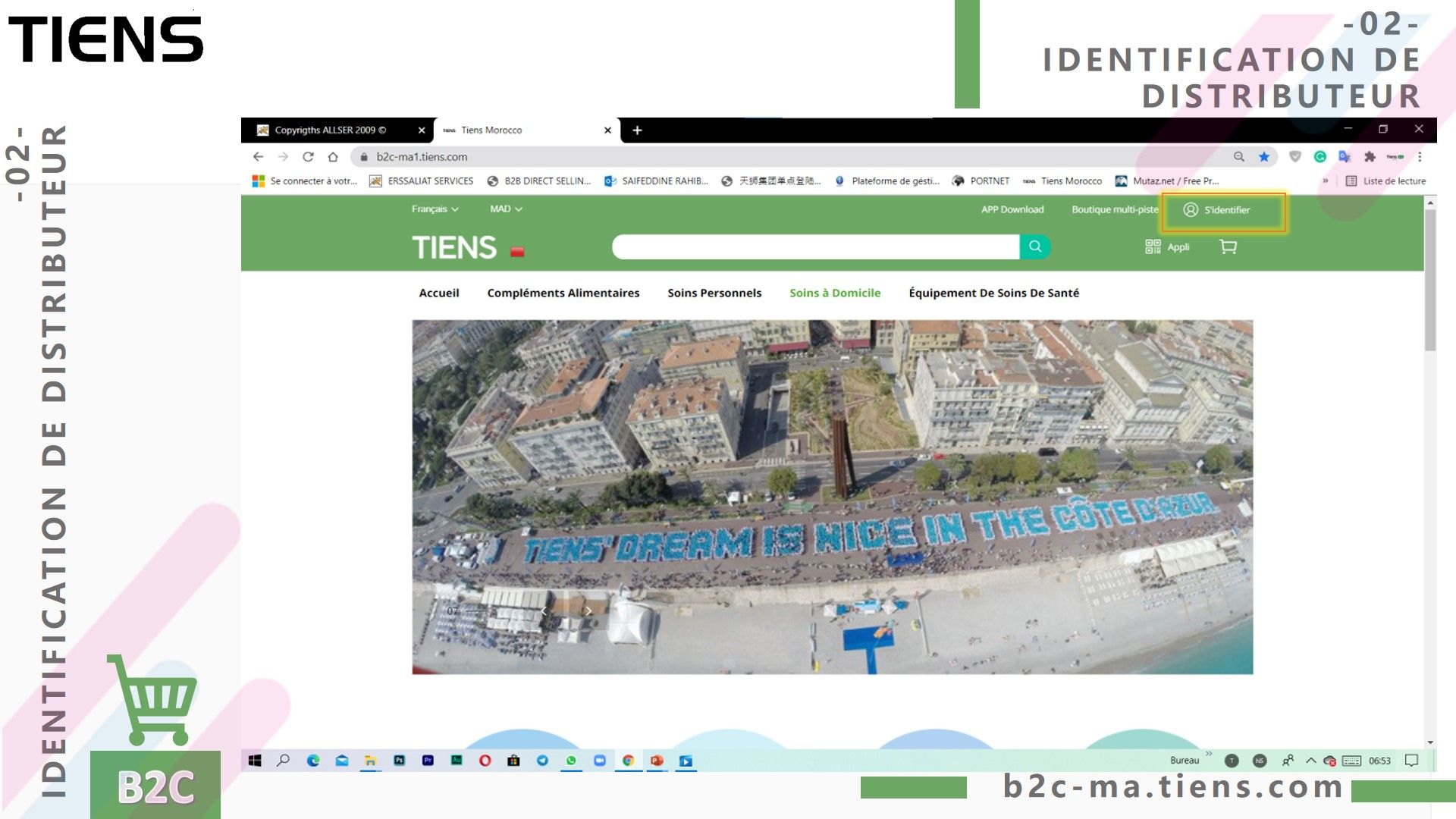Open Compléments Alimentaires menu item

pos(563,293)
